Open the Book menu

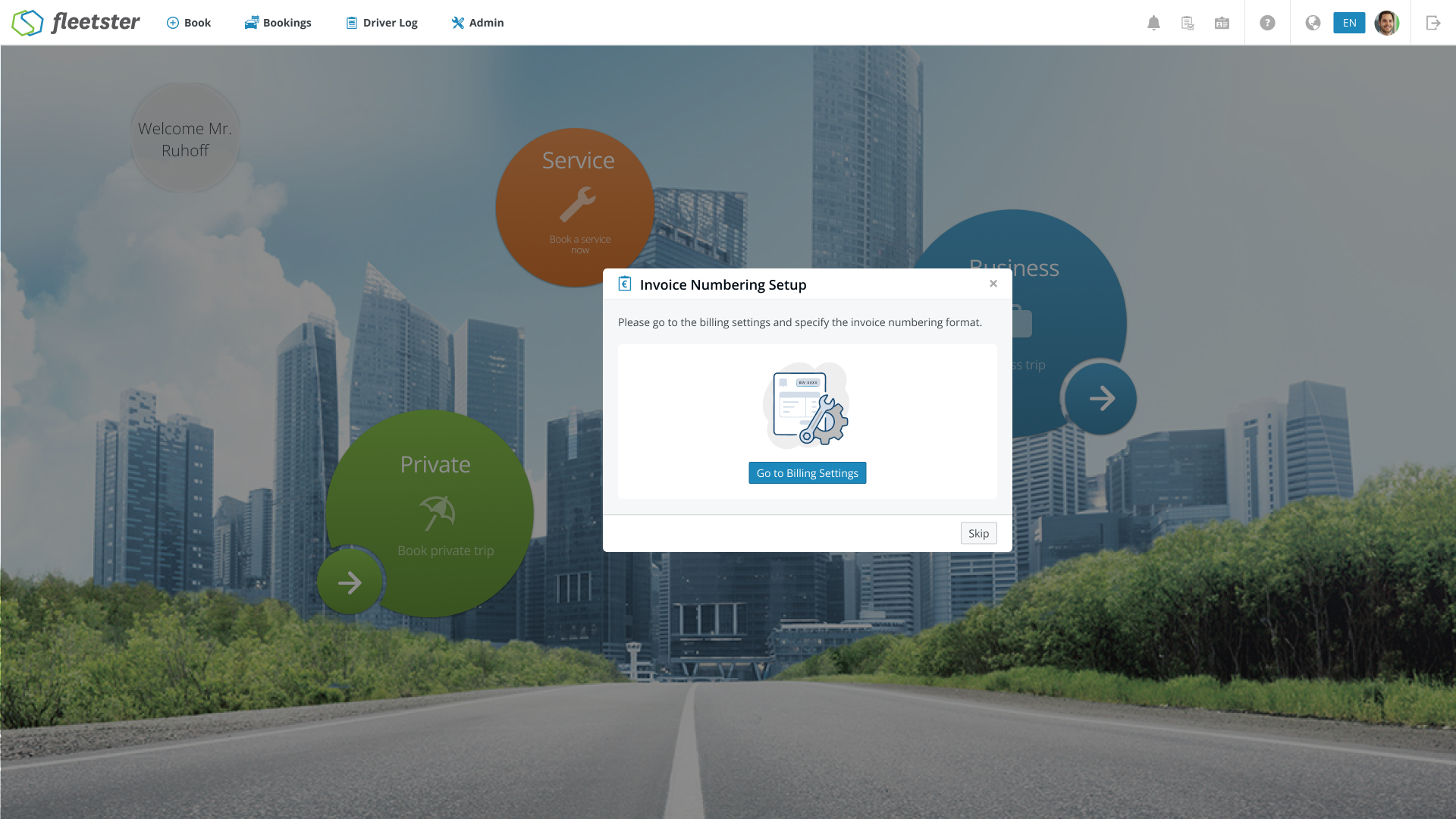(x=189, y=23)
